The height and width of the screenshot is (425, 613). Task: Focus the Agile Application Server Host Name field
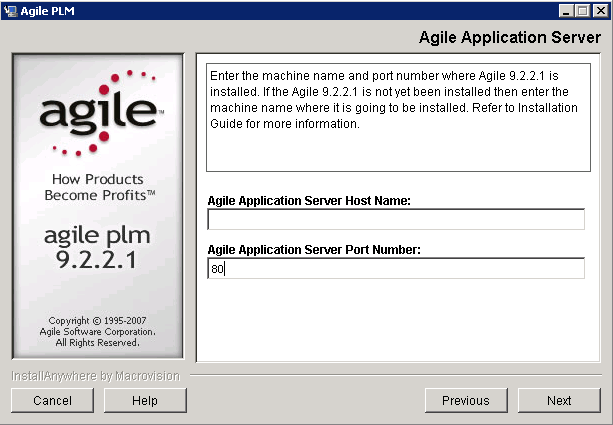(x=396, y=219)
